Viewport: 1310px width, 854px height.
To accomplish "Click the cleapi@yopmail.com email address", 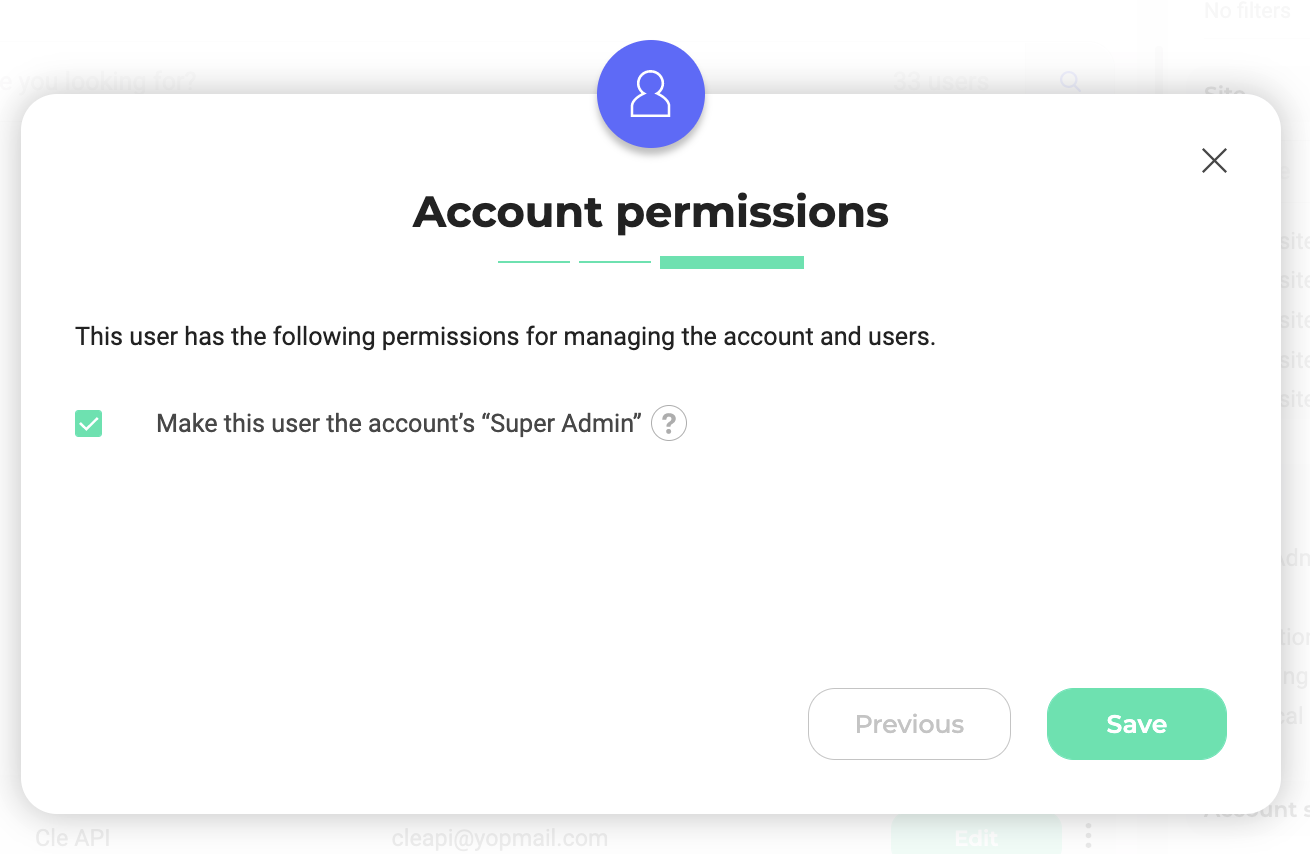I will [x=500, y=838].
